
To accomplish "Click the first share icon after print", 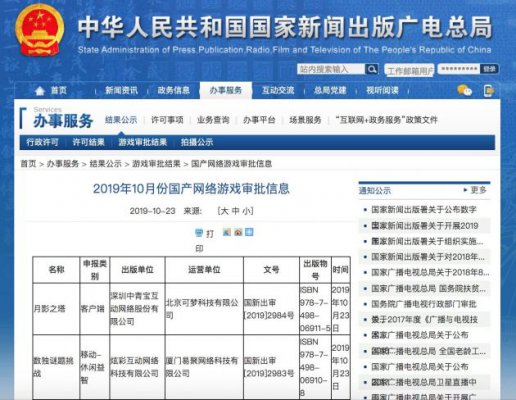I will pos(227,232).
